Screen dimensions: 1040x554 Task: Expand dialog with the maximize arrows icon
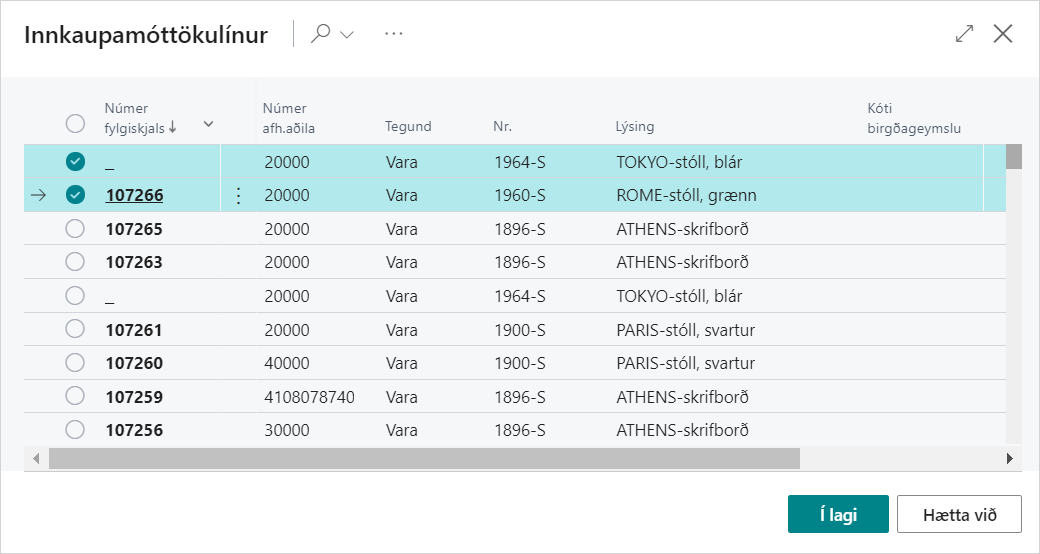pyautogui.click(x=964, y=34)
